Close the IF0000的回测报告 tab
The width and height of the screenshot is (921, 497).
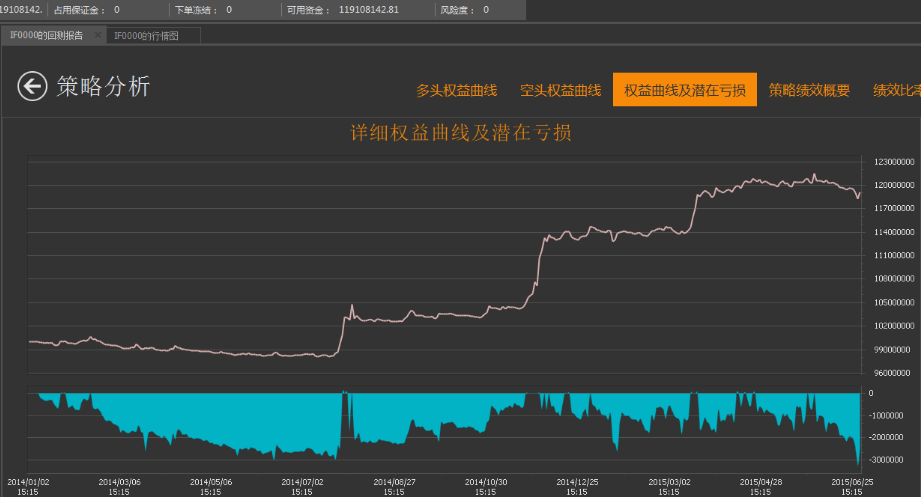(98, 35)
